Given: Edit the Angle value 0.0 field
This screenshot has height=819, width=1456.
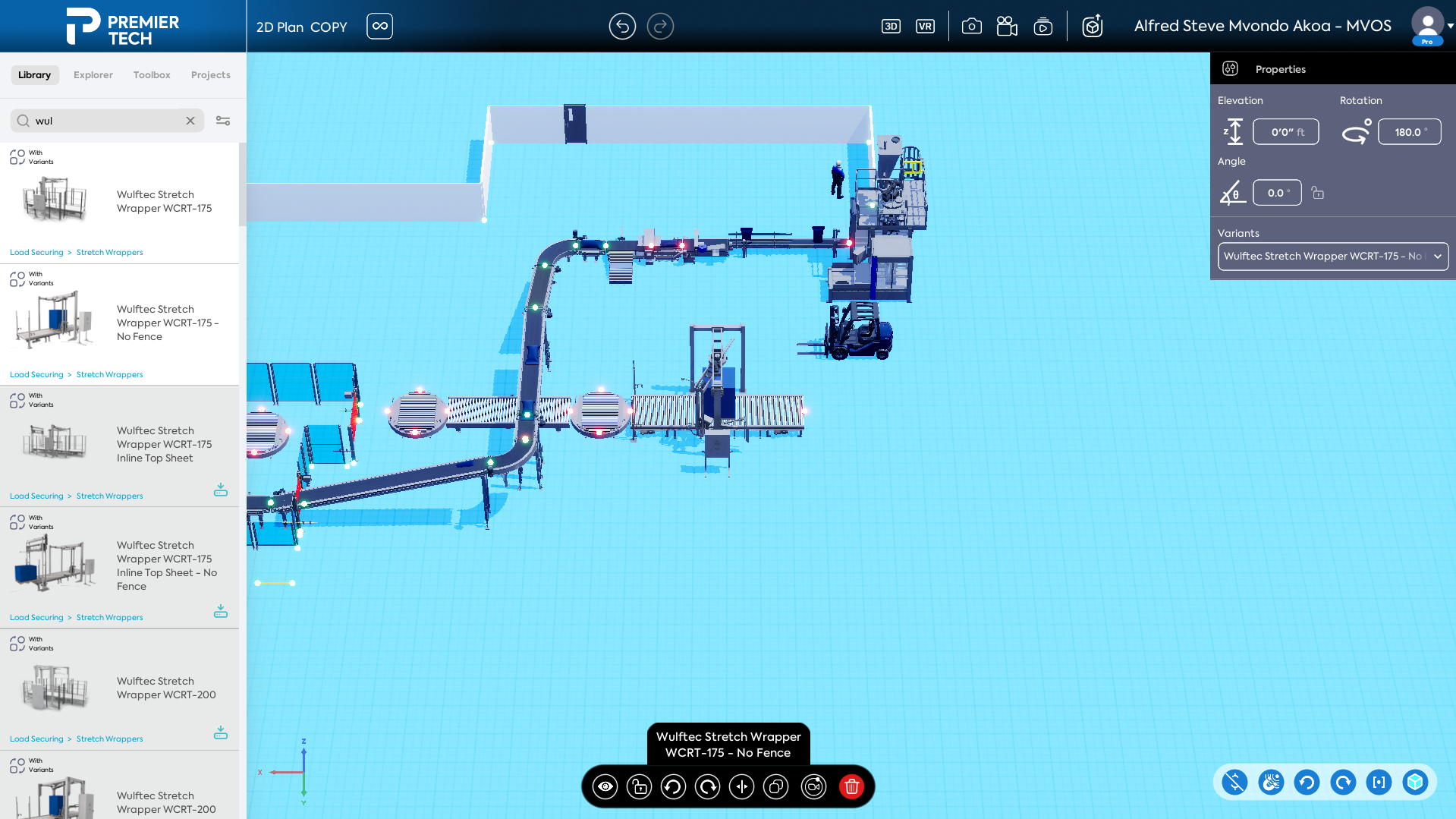Looking at the screenshot, I should (1277, 193).
